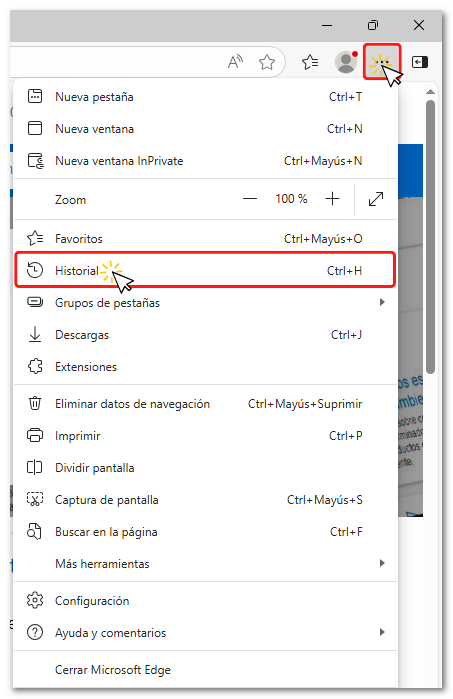The height and width of the screenshot is (699, 453).
Task: Expand the Ayuda y comentarios submenu arrow
Action: pos(382,632)
